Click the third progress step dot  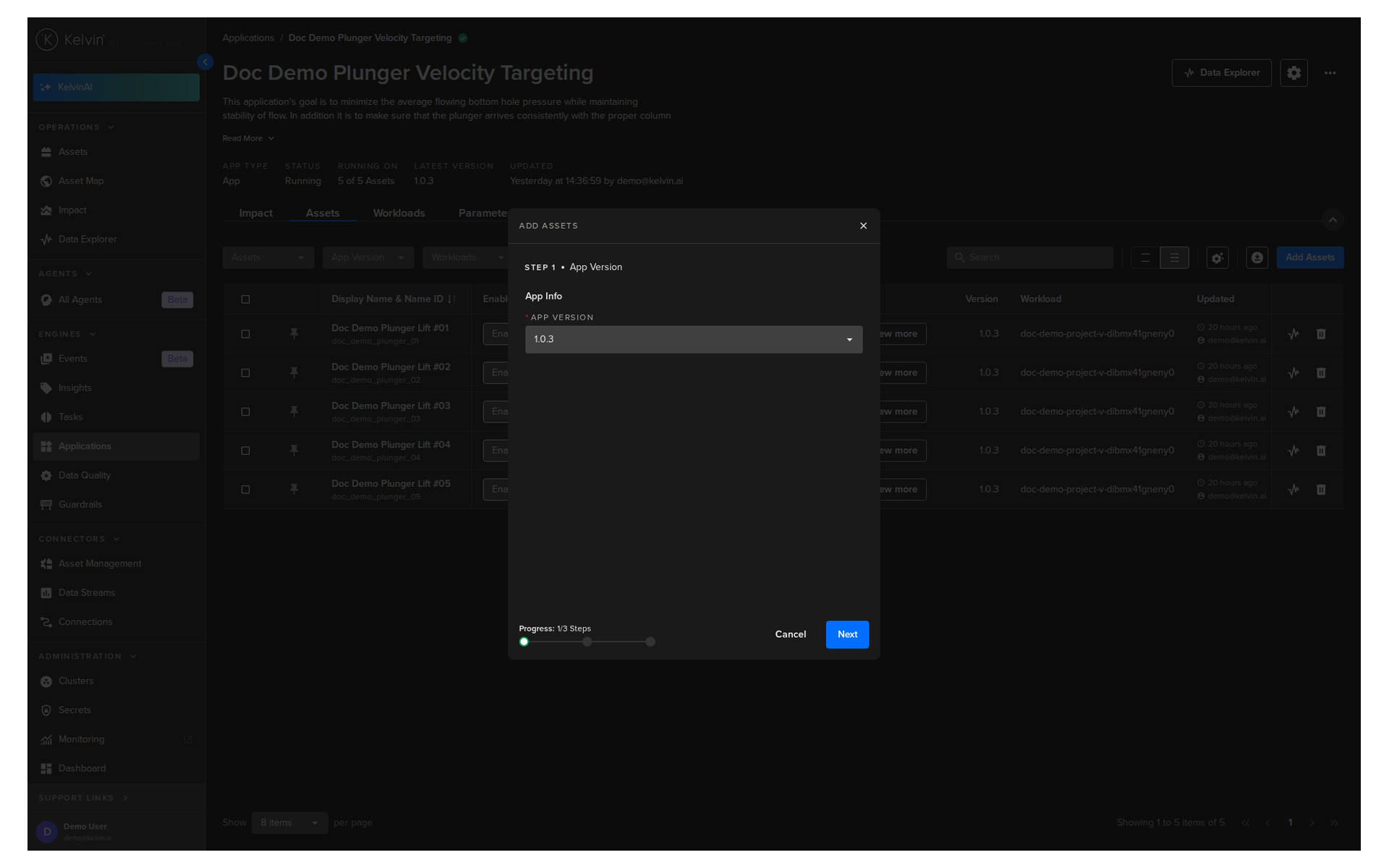tap(650, 642)
